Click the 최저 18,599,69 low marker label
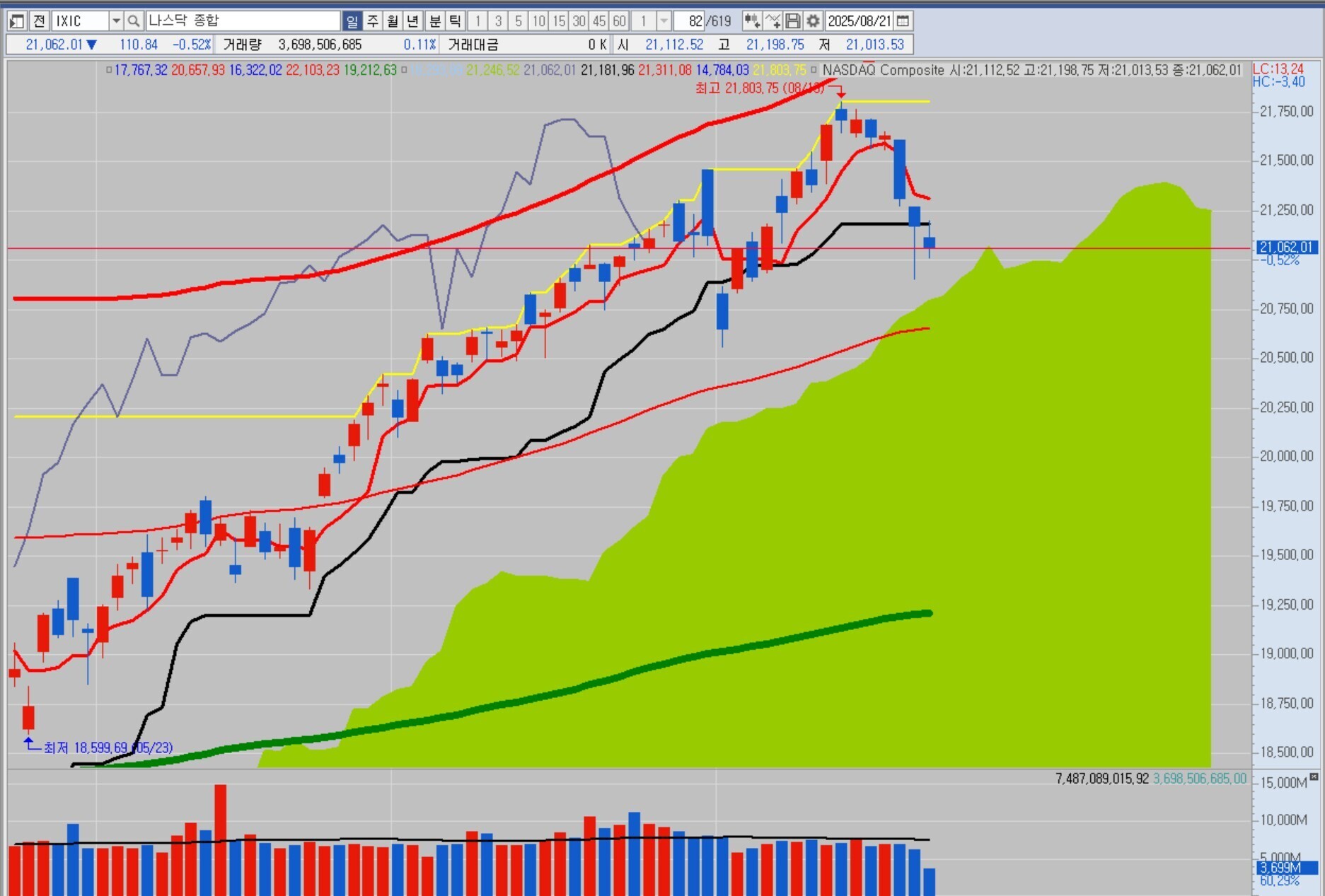The height and width of the screenshot is (896, 1325). point(108,747)
